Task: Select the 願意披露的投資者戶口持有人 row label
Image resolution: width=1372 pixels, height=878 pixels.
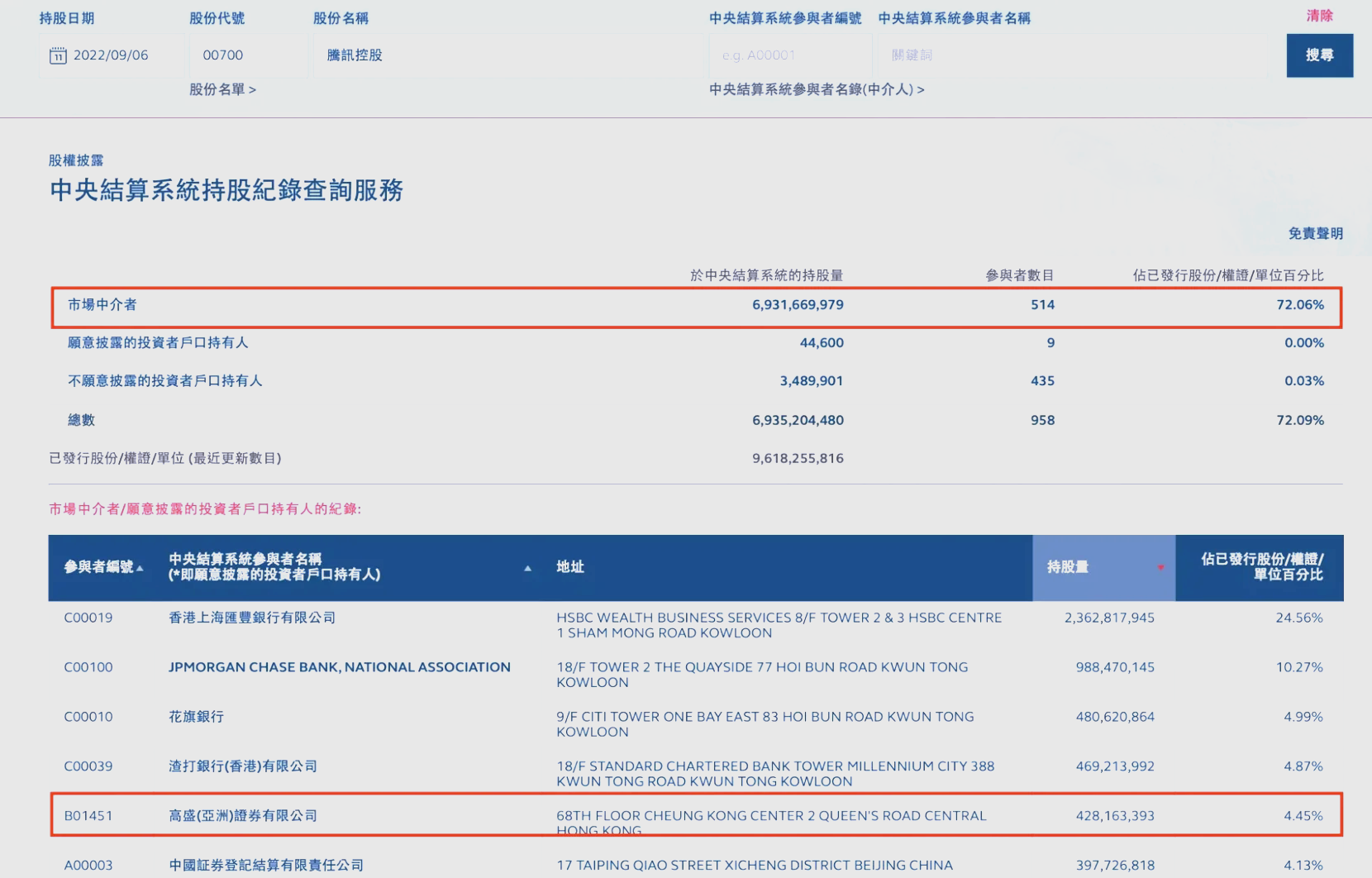Action: [158, 342]
